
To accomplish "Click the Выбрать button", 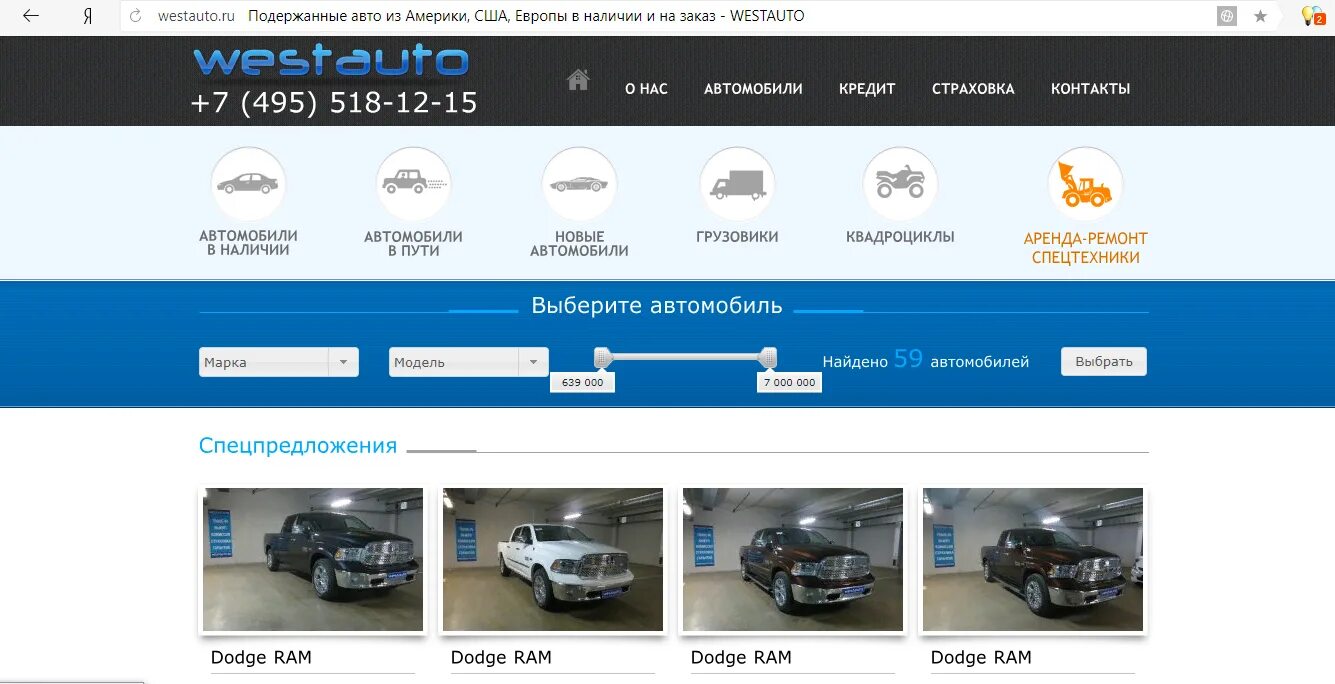I will (1104, 362).
